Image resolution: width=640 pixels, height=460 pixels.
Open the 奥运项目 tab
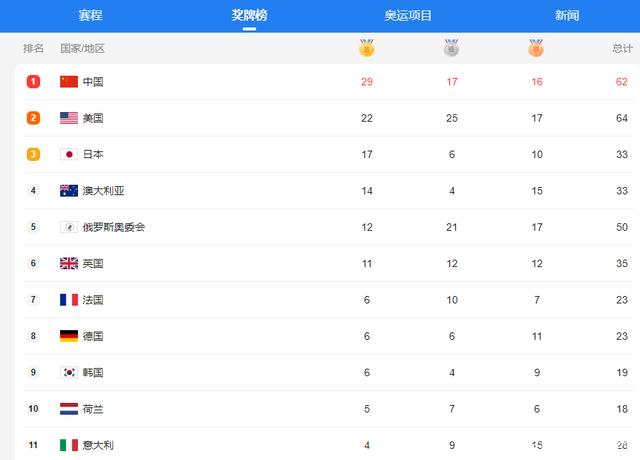pyautogui.click(x=408, y=15)
